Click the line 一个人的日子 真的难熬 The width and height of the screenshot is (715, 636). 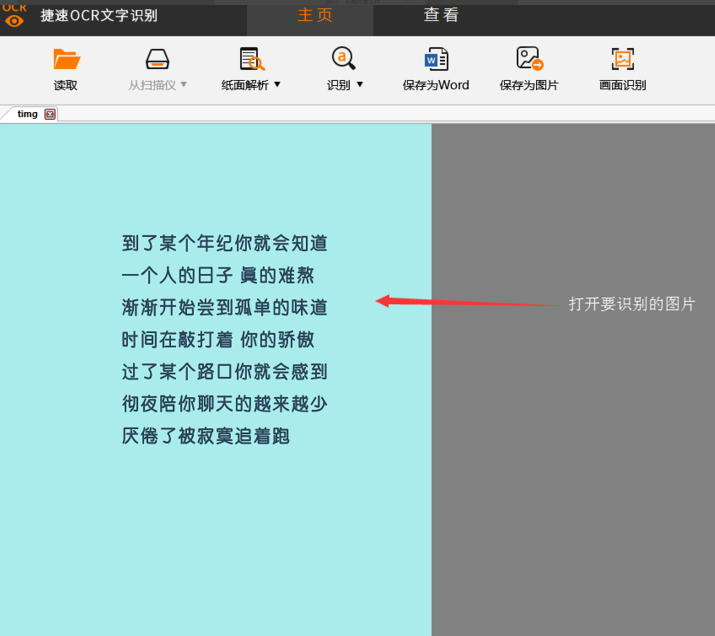tap(218, 275)
